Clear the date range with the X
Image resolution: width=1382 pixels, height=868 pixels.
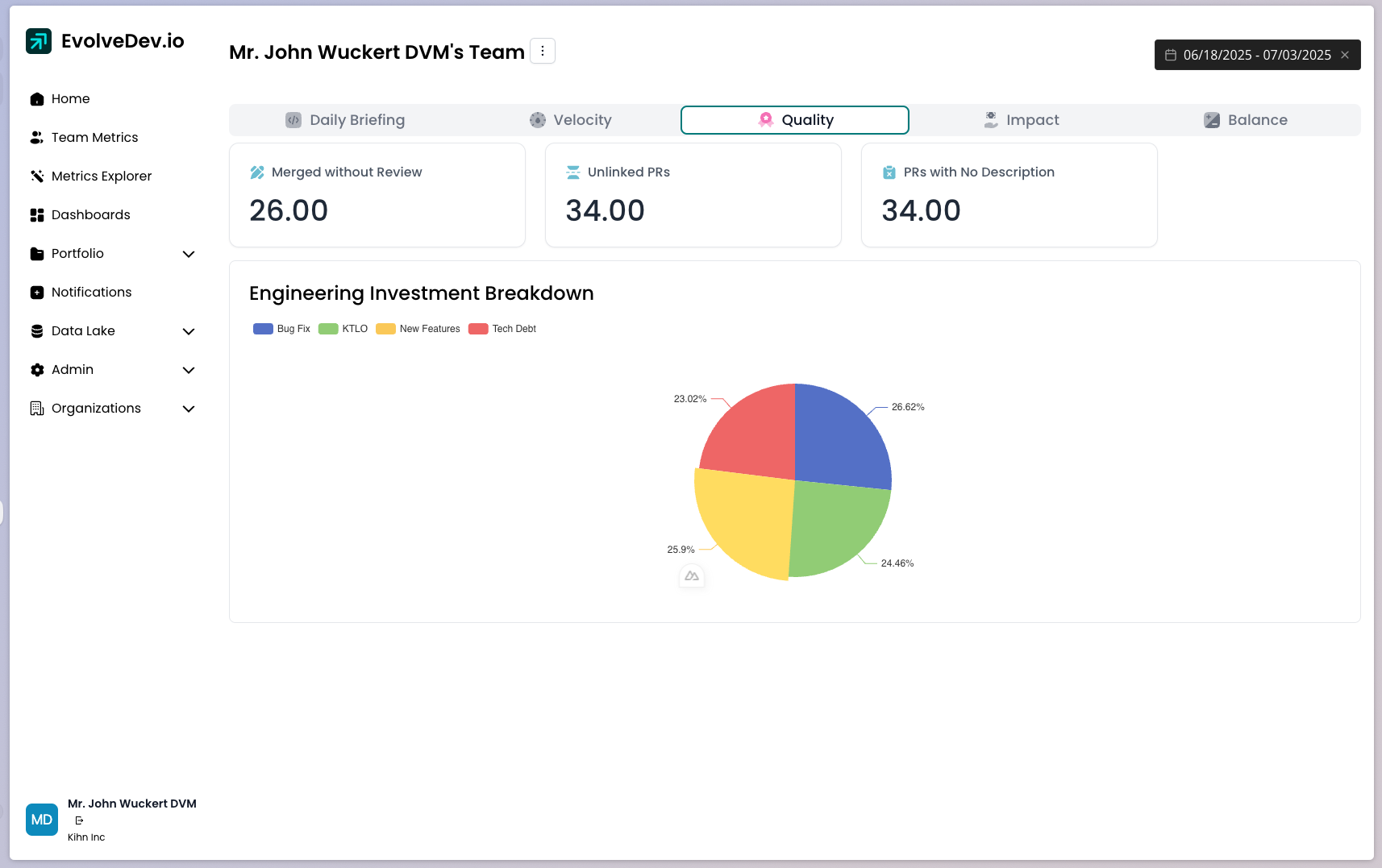[1345, 55]
